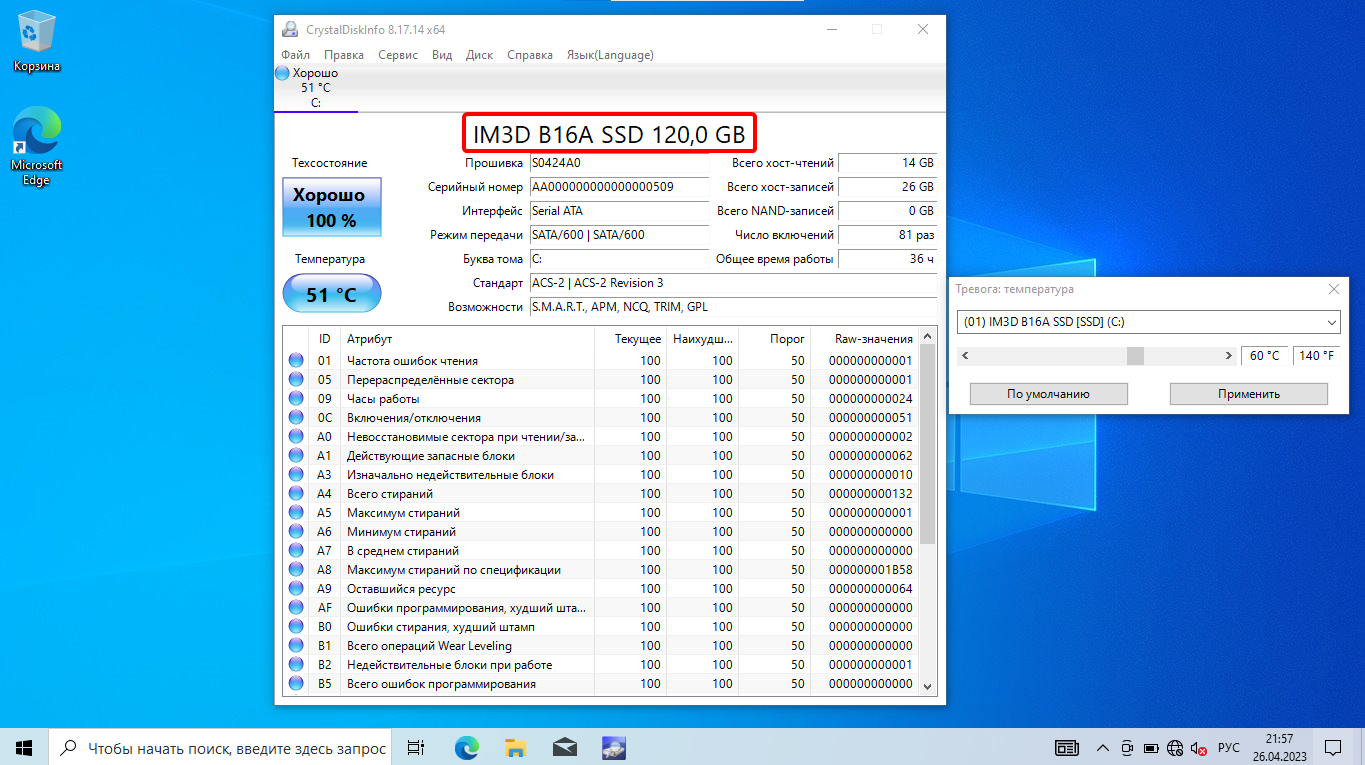Show hidden system tray icons chevron
1365x765 pixels.
[x=1102, y=748]
